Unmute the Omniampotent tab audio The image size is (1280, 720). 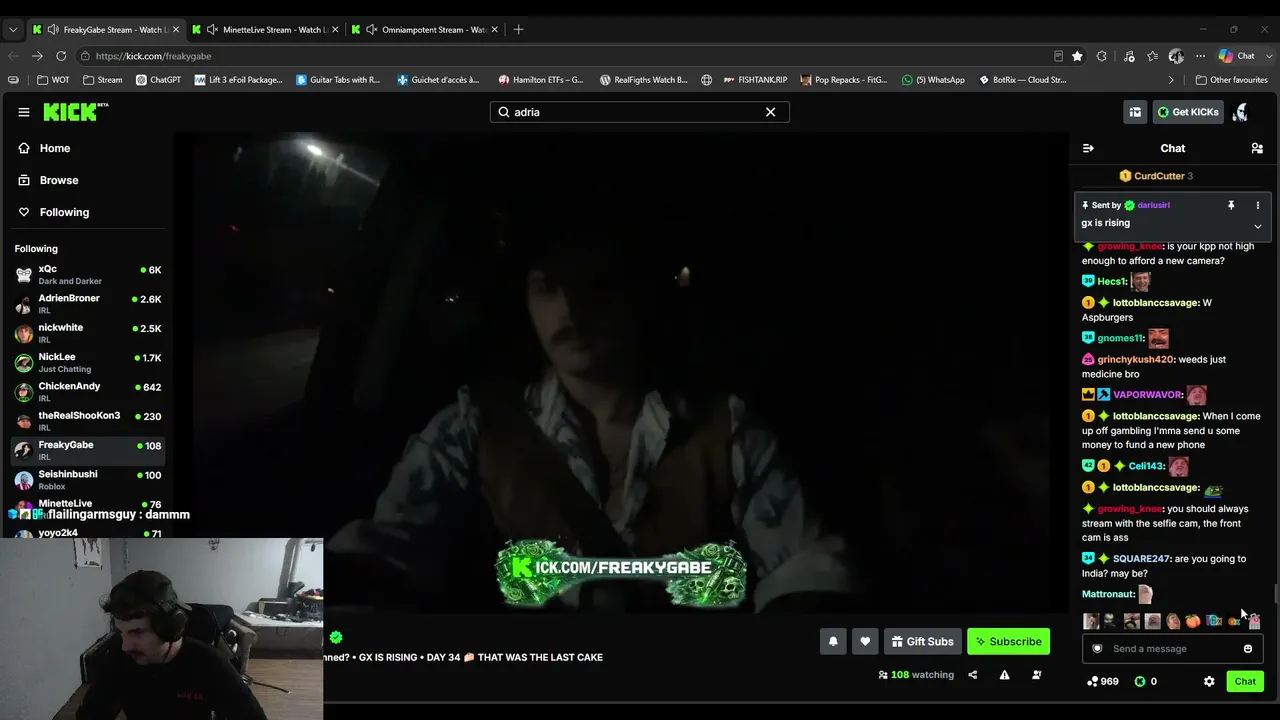point(371,30)
